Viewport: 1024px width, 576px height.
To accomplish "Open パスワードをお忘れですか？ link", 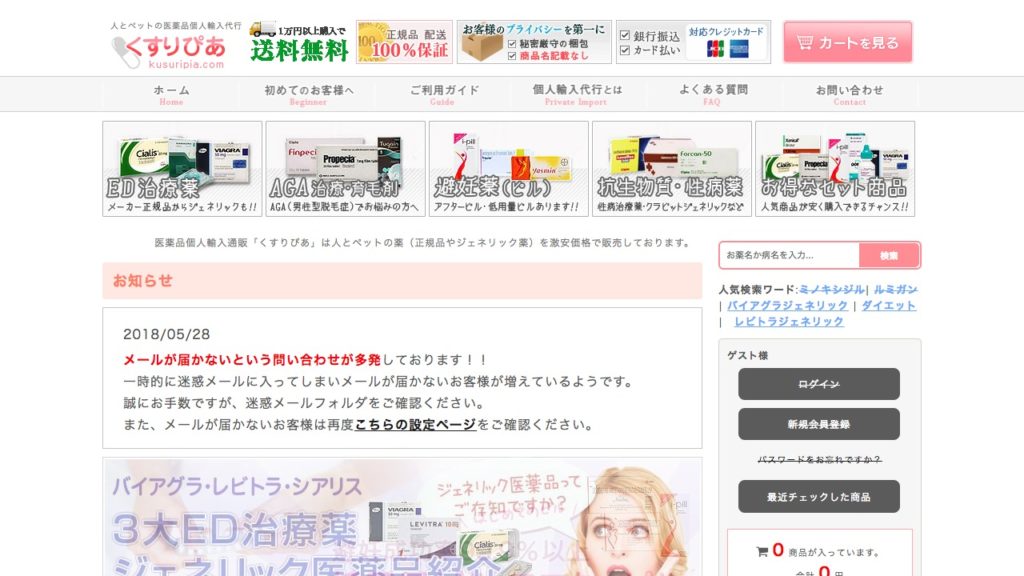I will click(819, 460).
